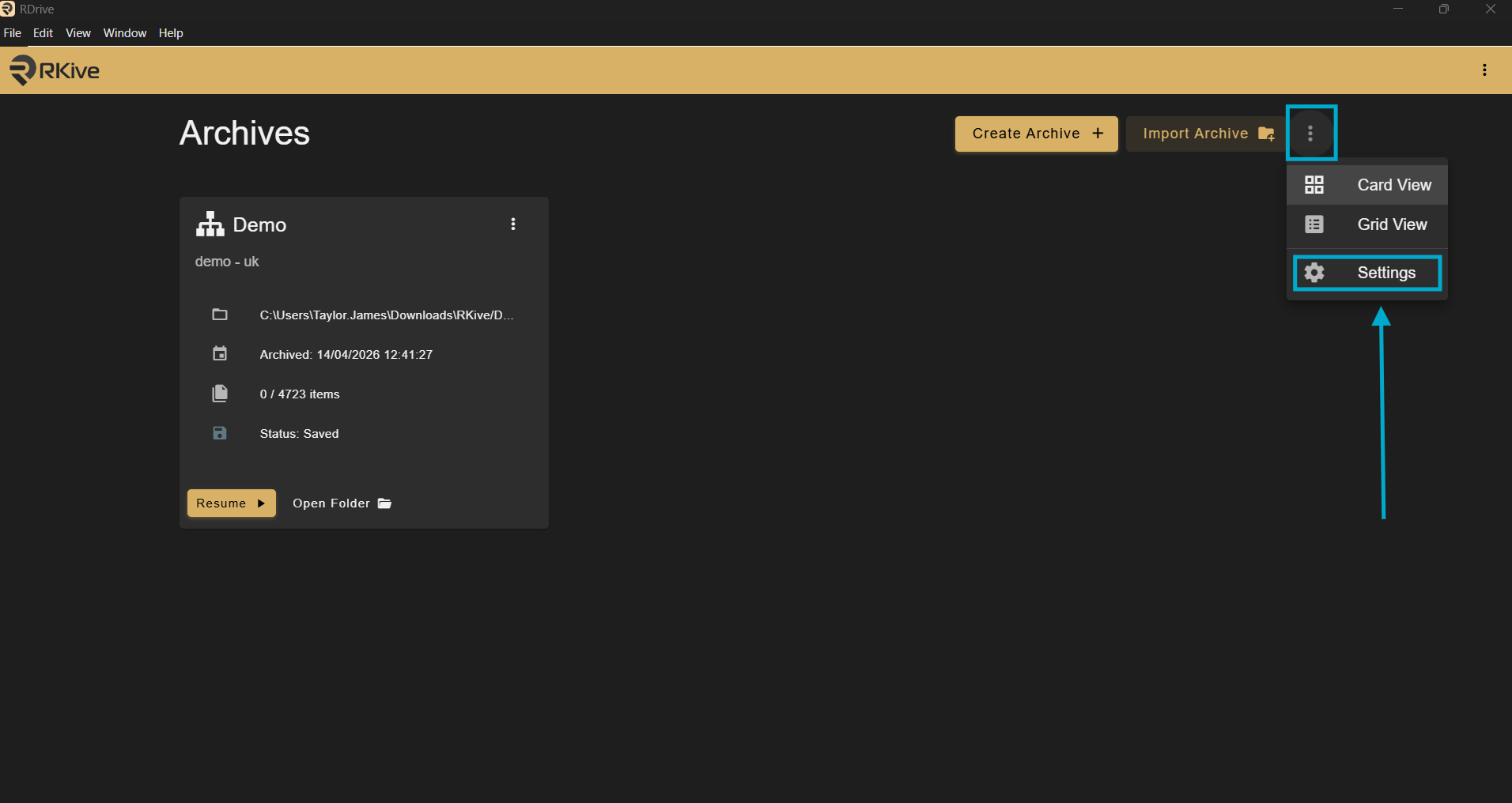Click the Grid View list icon
The image size is (1512, 803).
click(1314, 224)
